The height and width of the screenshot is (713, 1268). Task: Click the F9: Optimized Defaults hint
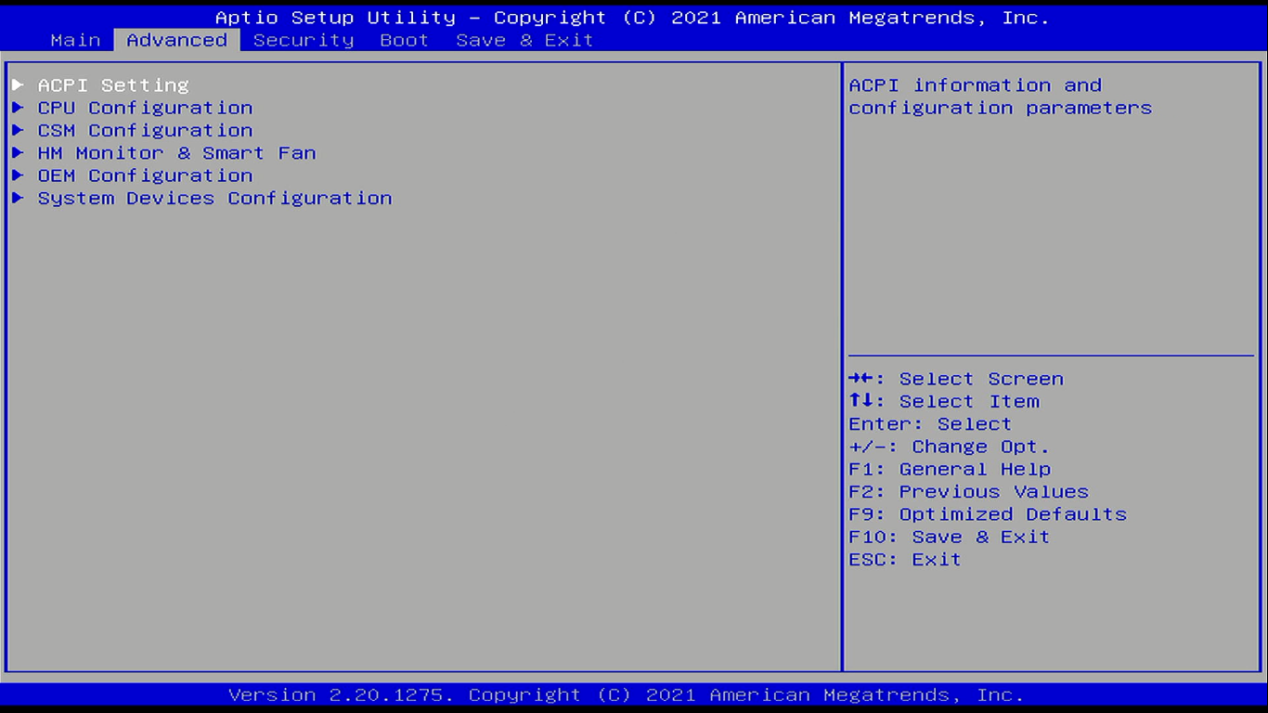987,514
